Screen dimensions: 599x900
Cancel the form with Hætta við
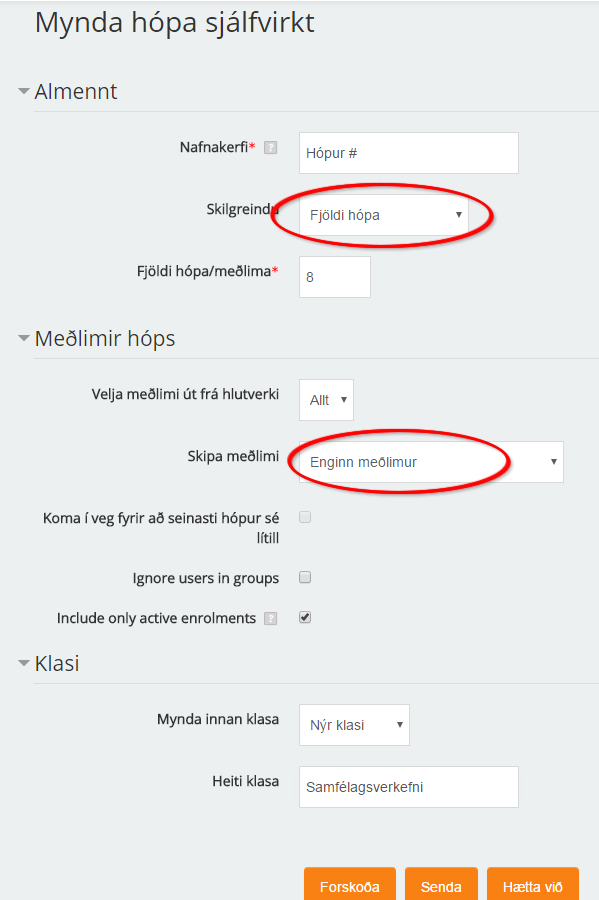(533, 886)
